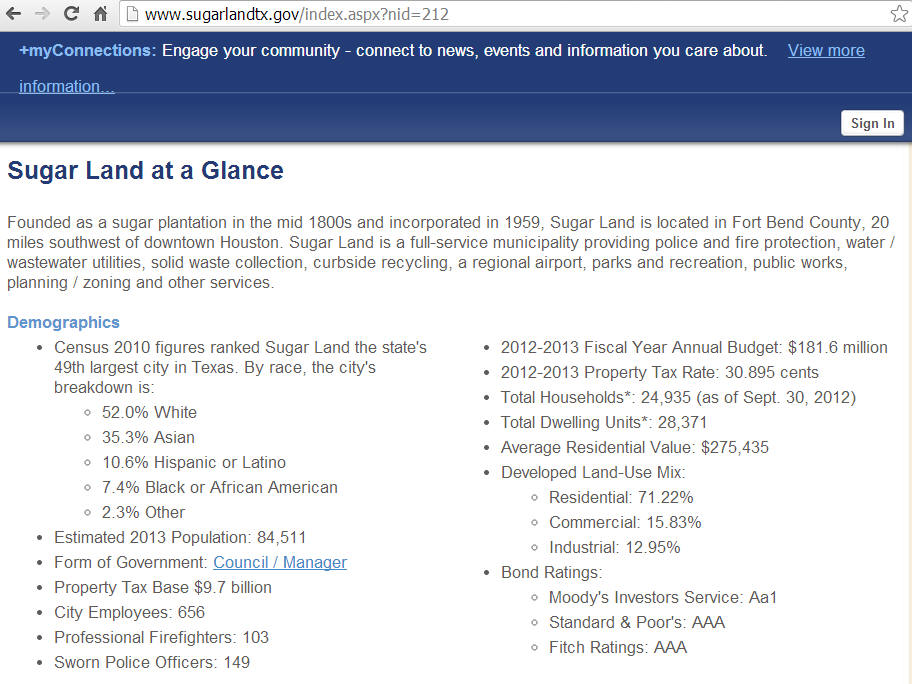Click 'Property Tax Base $9.7 billion'
The image size is (912, 684).
coord(163,587)
